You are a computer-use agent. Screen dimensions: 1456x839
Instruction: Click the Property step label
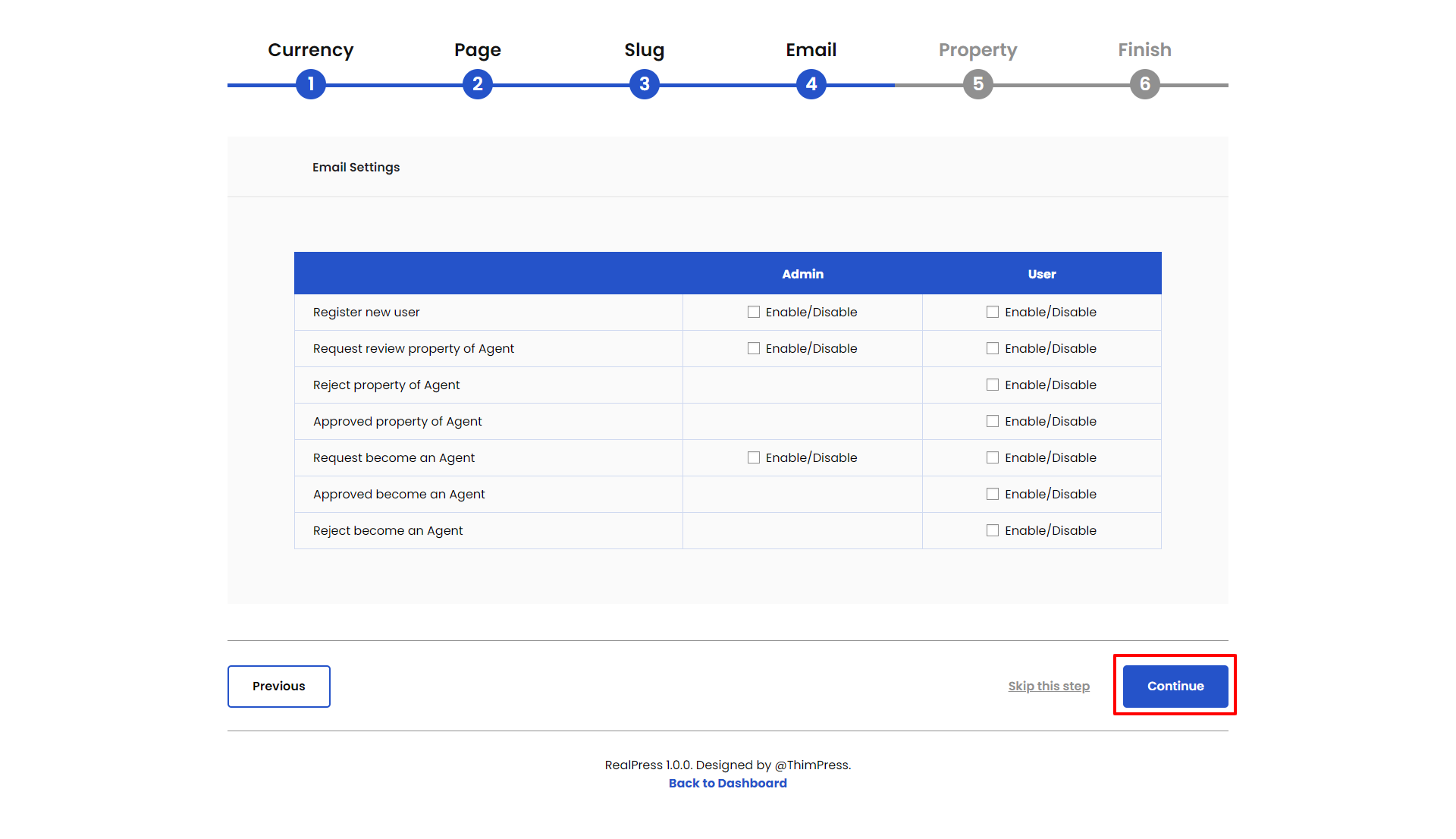(x=978, y=50)
